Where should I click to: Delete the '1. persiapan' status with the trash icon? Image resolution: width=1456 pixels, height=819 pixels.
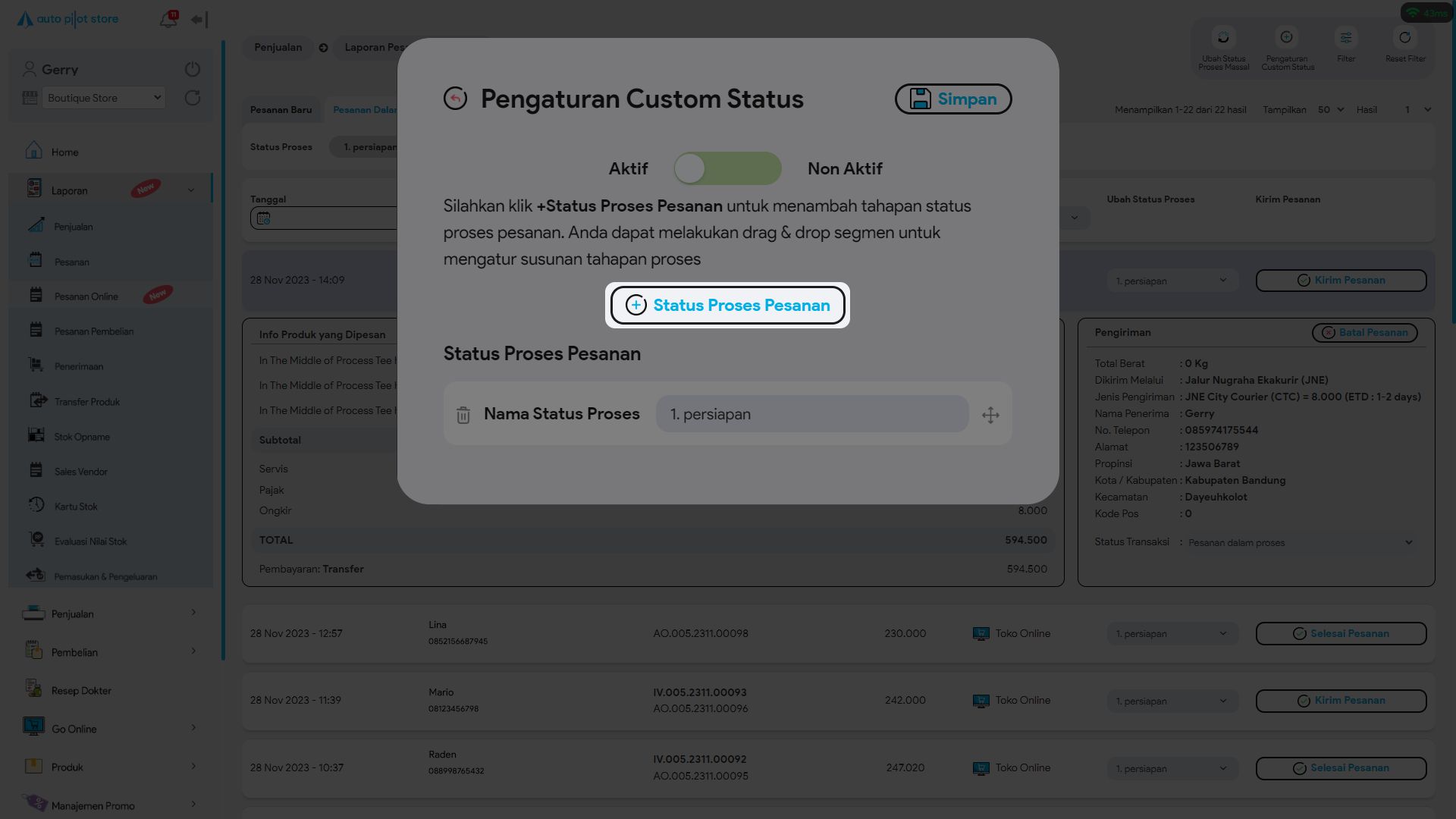coord(463,415)
